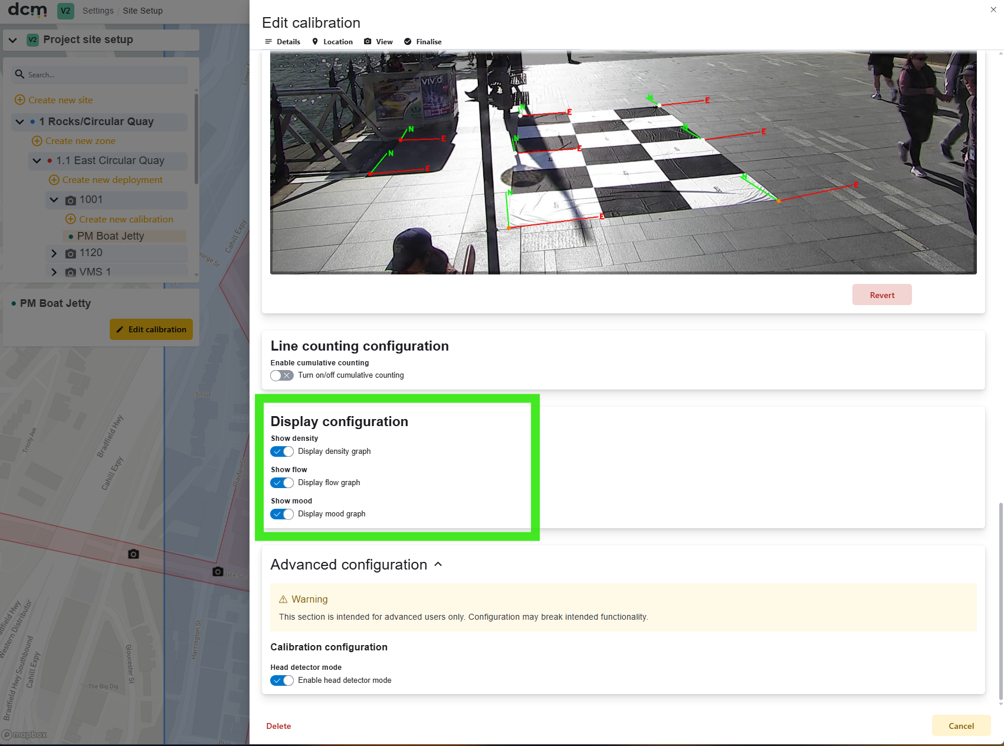1004x746 pixels.
Task: Turn off head detector mode
Action: point(282,681)
